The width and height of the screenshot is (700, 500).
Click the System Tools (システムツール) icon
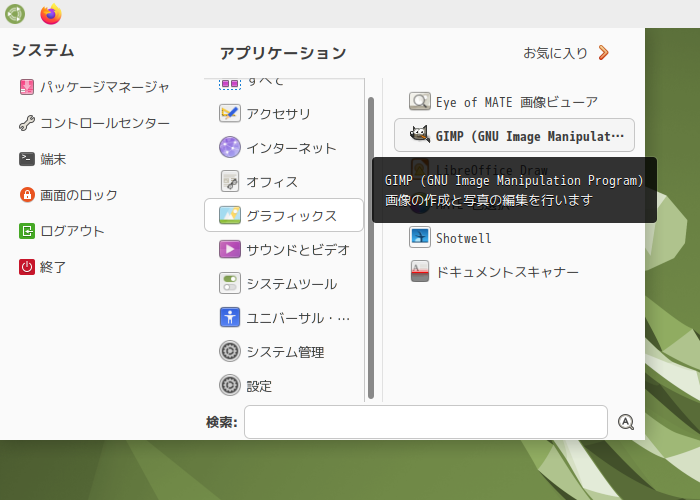click(x=230, y=283)
